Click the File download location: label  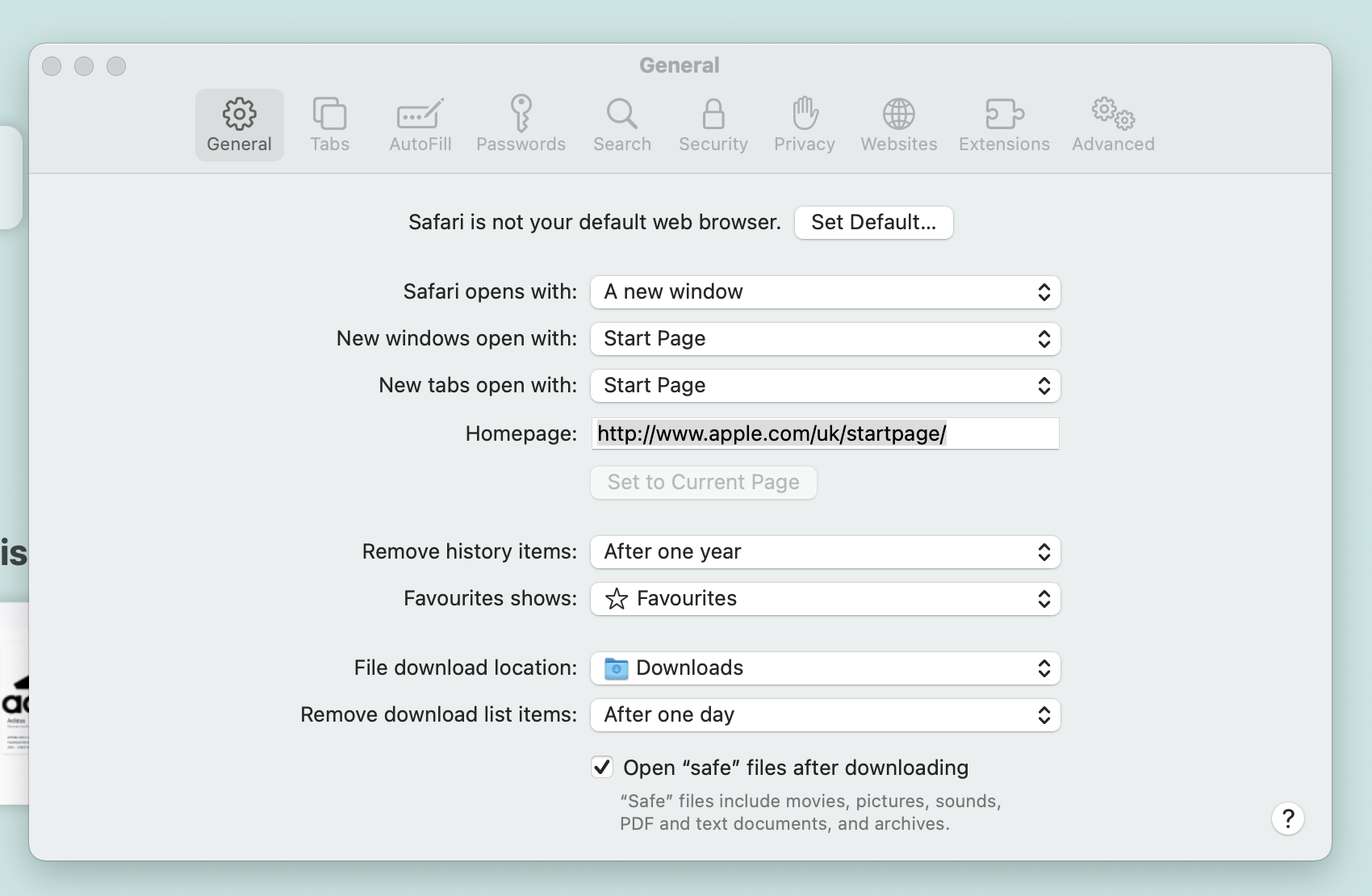466,668
